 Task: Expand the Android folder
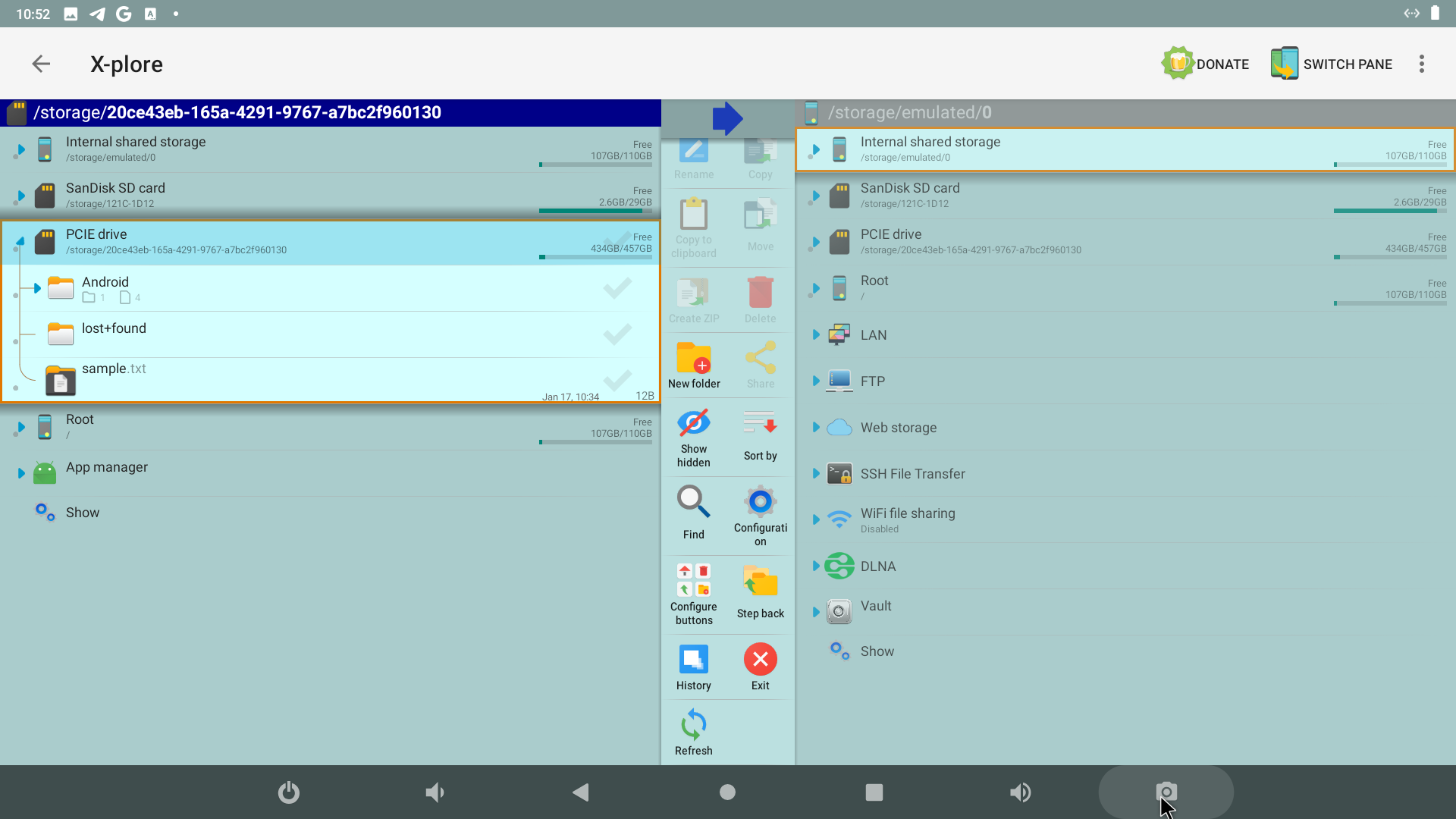[x=36, y=288]
